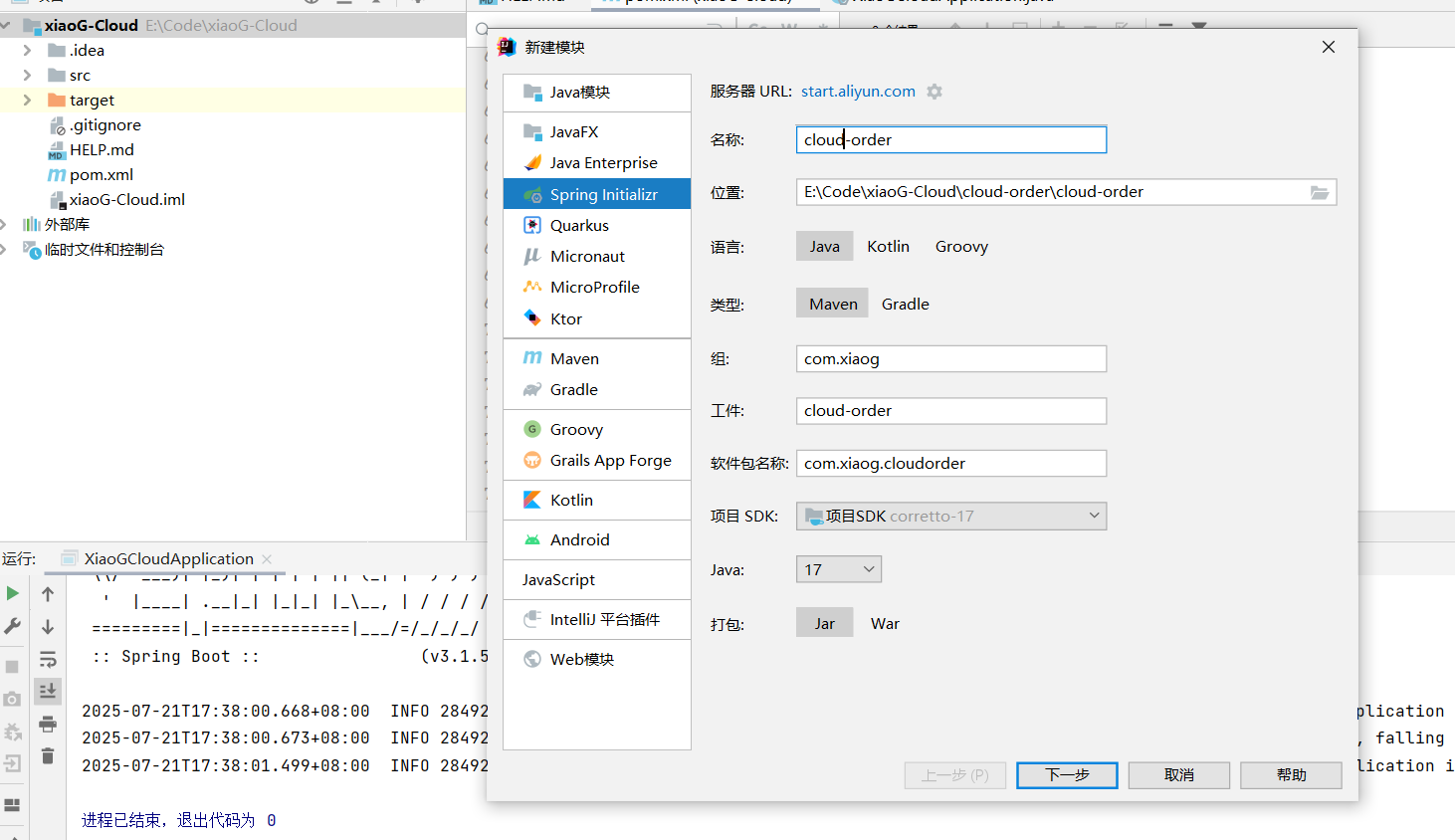Viewport: 1455px width, 840px height.
Task: Select JavaScript module type
Action: (597, 579)
